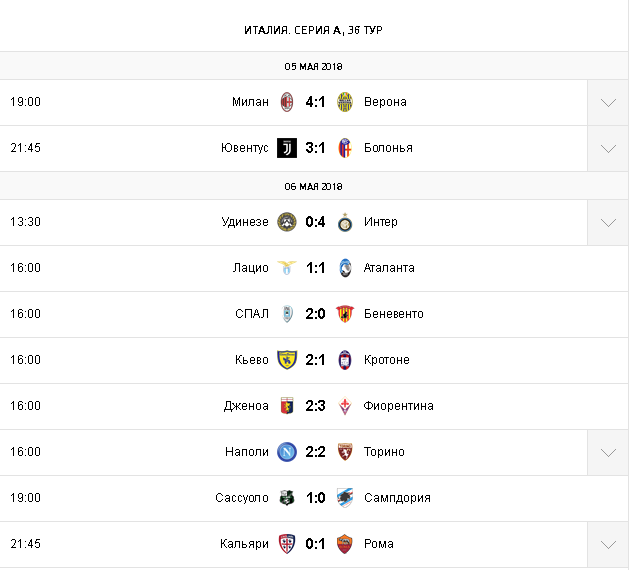Image resolution: width=629 pixels, height=570 pixels.
Task: Open the Лацио team link
Action: [x=250, y=268]
